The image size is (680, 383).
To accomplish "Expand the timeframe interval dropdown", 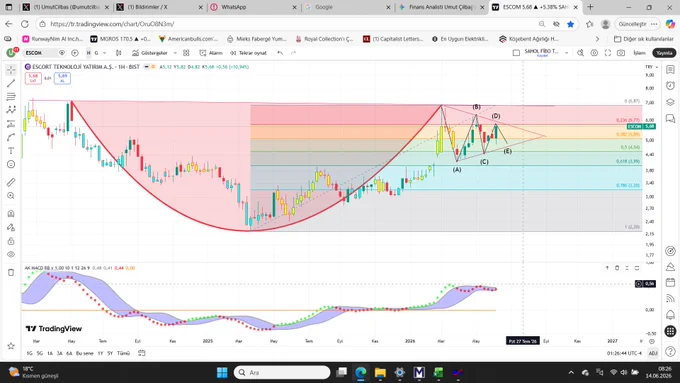I will (105, 53).
